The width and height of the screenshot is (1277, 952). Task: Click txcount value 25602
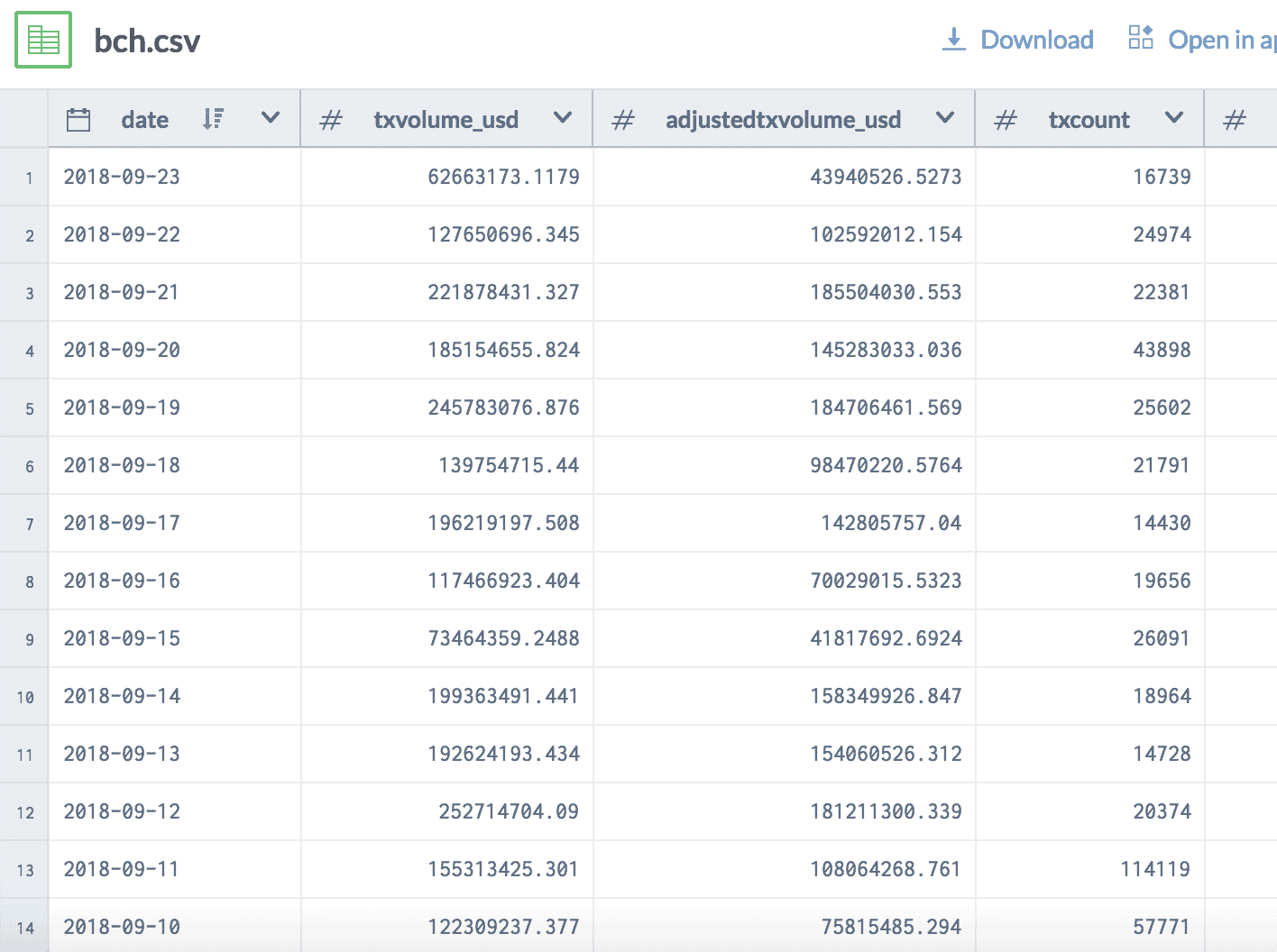click(1162, 407)
